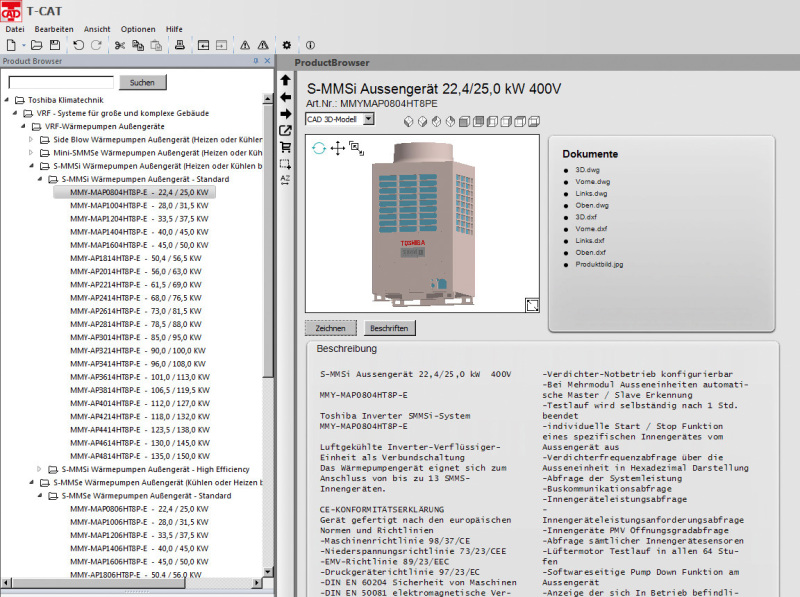Open the Oben.dxf document link
Viewport: 800px width, 597px height.
(x=590, y=253)
